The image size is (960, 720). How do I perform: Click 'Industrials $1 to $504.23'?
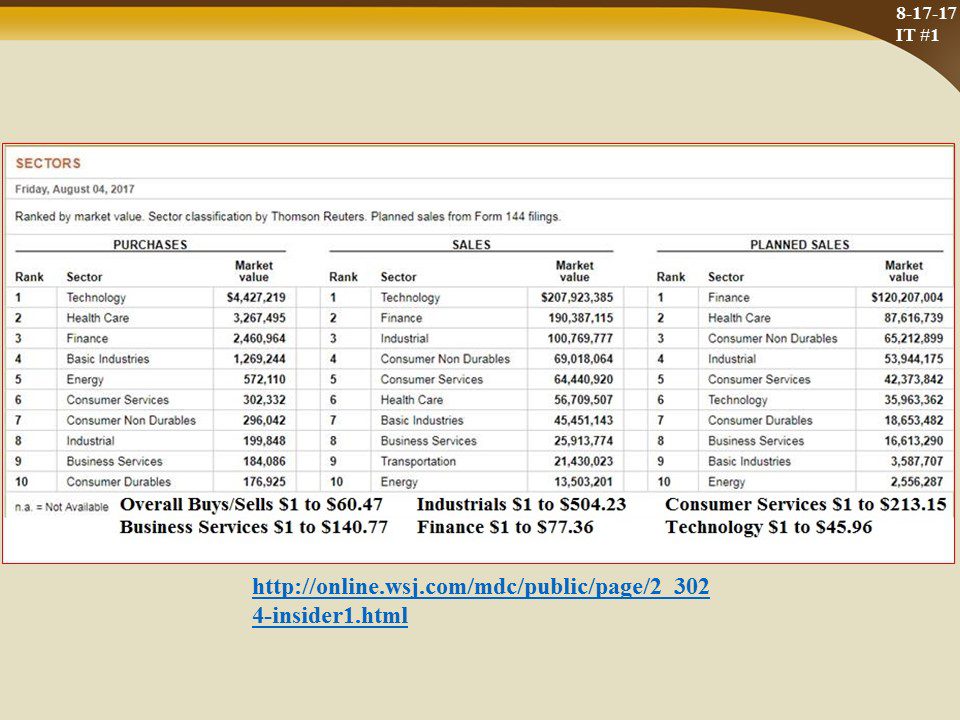(x=522, y=504)
